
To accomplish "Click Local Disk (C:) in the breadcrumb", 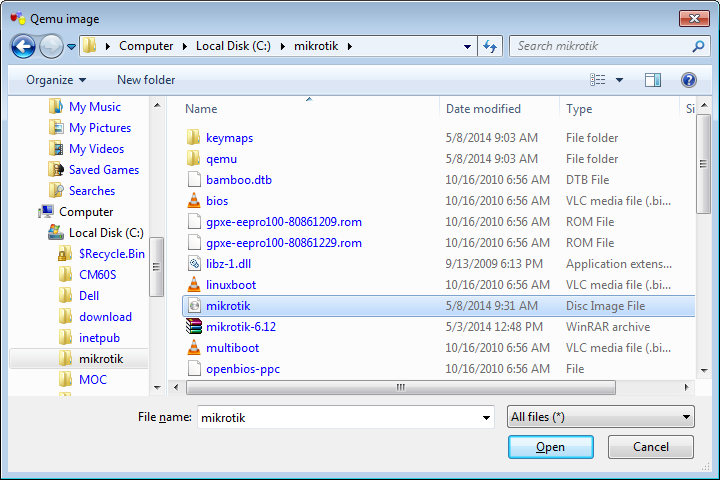I will (233, 46).
